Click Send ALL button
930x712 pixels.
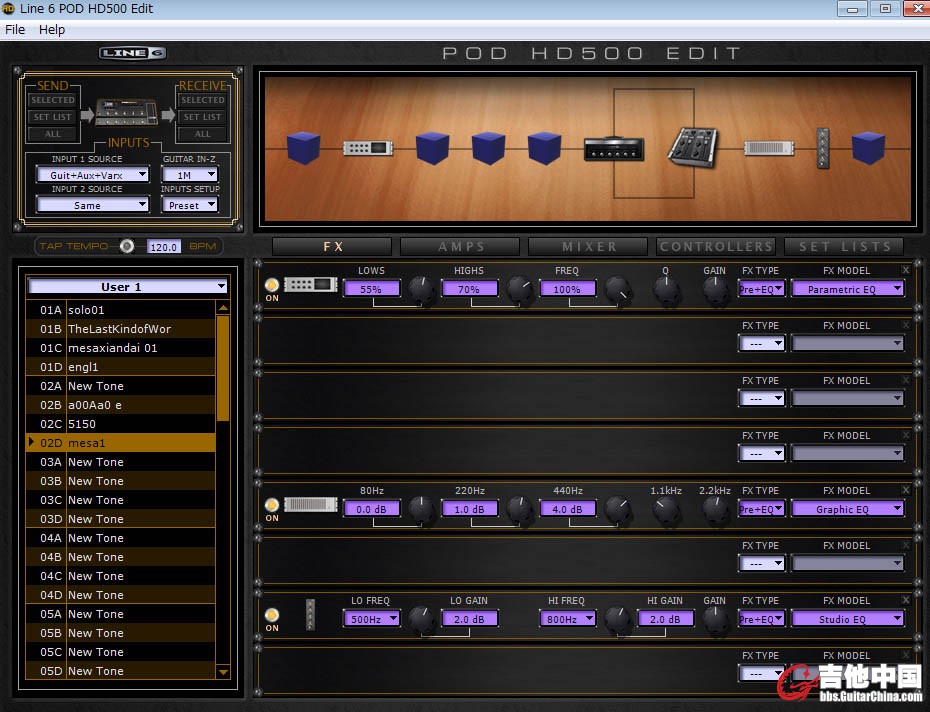(x=53, y=134)
